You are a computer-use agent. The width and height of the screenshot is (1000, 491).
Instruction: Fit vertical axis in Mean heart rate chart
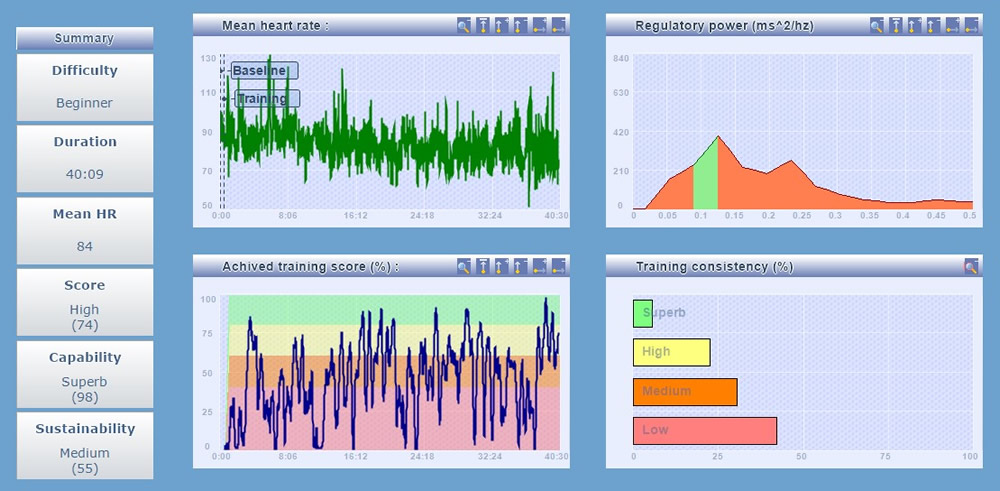483,25
